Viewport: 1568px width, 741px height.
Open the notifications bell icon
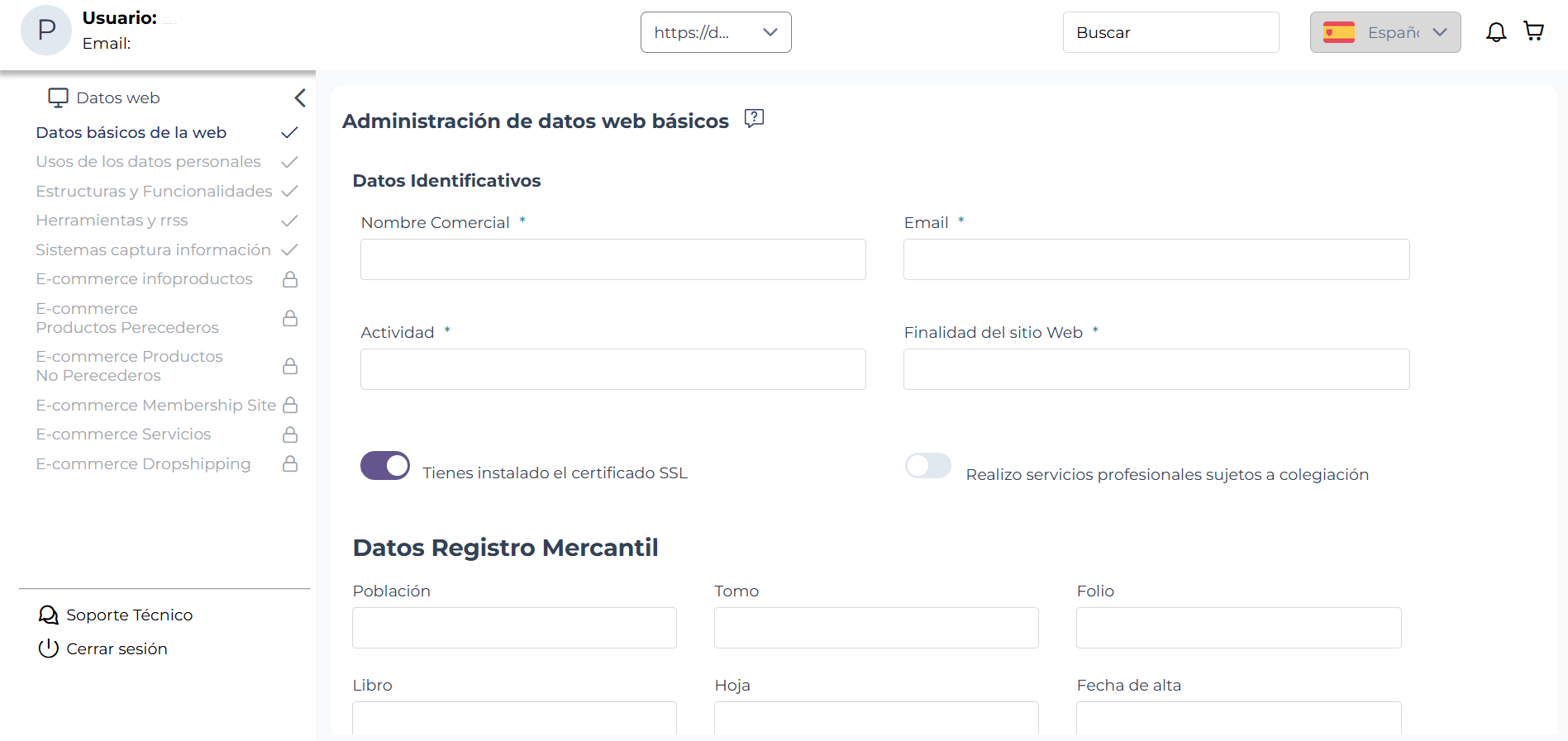pyautogui.click(x=1496, y=32)
